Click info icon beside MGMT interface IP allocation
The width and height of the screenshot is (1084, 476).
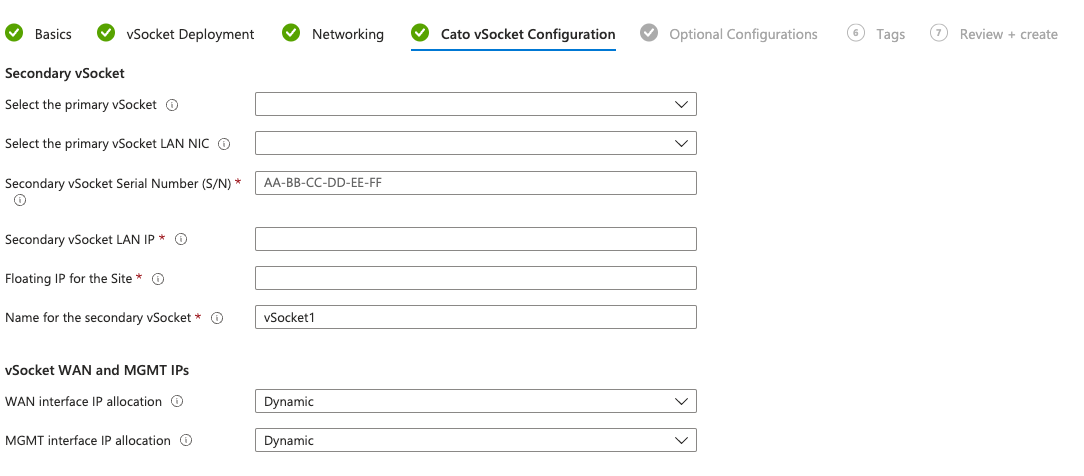(x=186, y=441)
